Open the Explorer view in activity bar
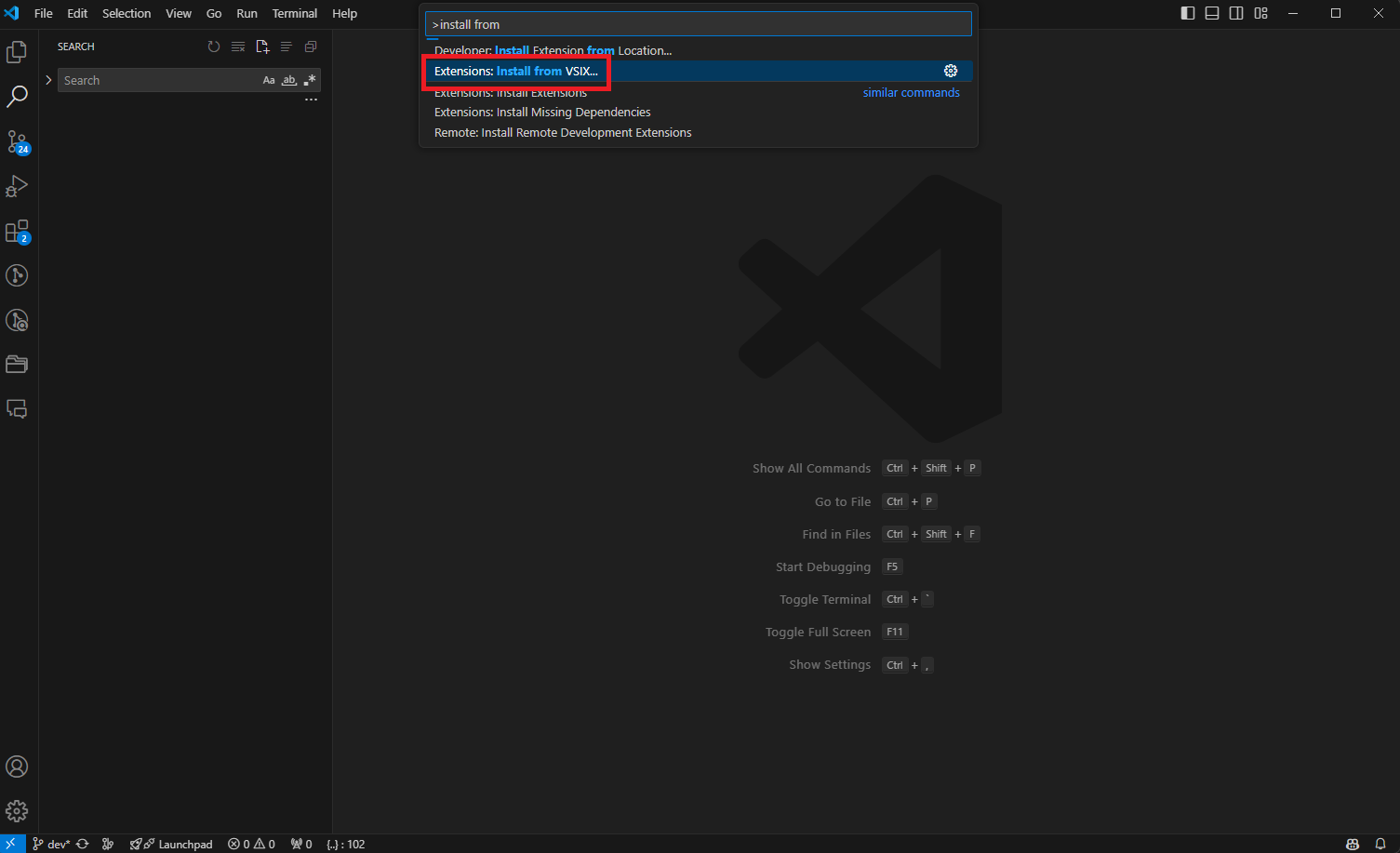 [x=17, y=52]
